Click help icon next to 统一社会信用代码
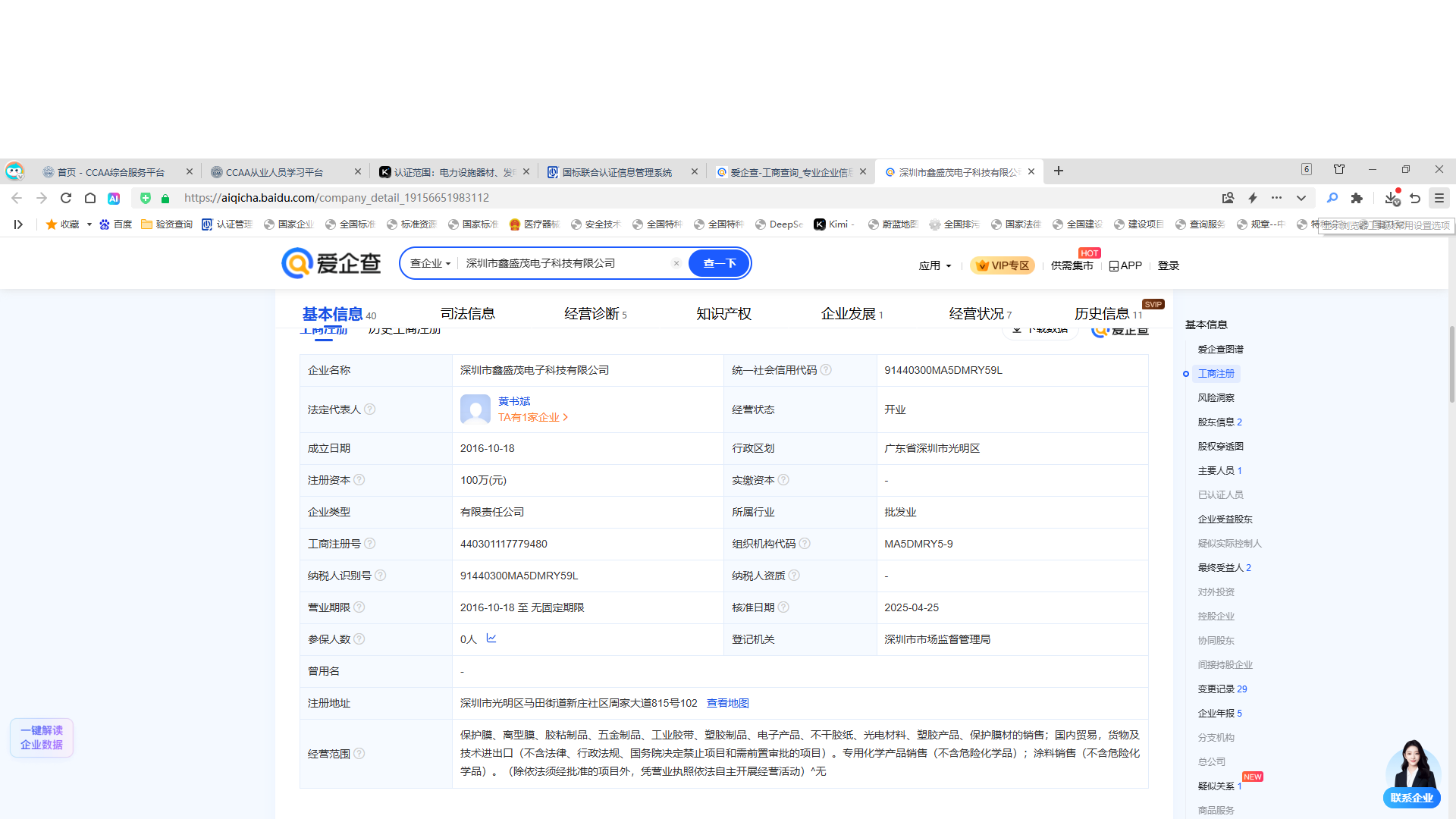 (x=827, y=370)
